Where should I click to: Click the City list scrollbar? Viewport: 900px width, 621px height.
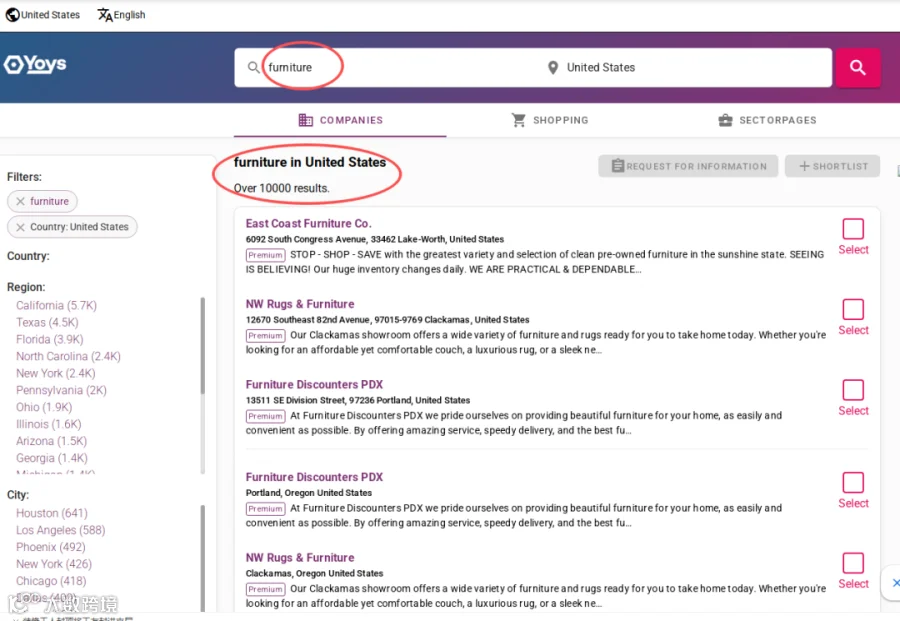click(203, 558)
